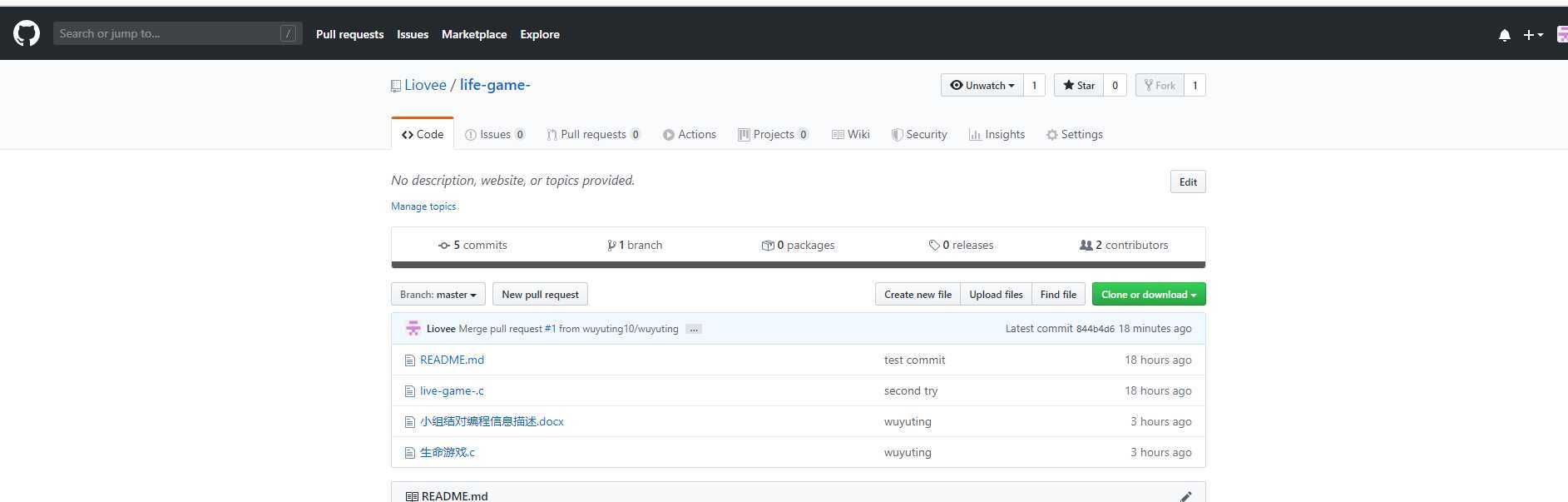This screenshot has height=502, width=1568.
Task: Expand the Branch: master dropdown
Action: (x=438, y=294)
